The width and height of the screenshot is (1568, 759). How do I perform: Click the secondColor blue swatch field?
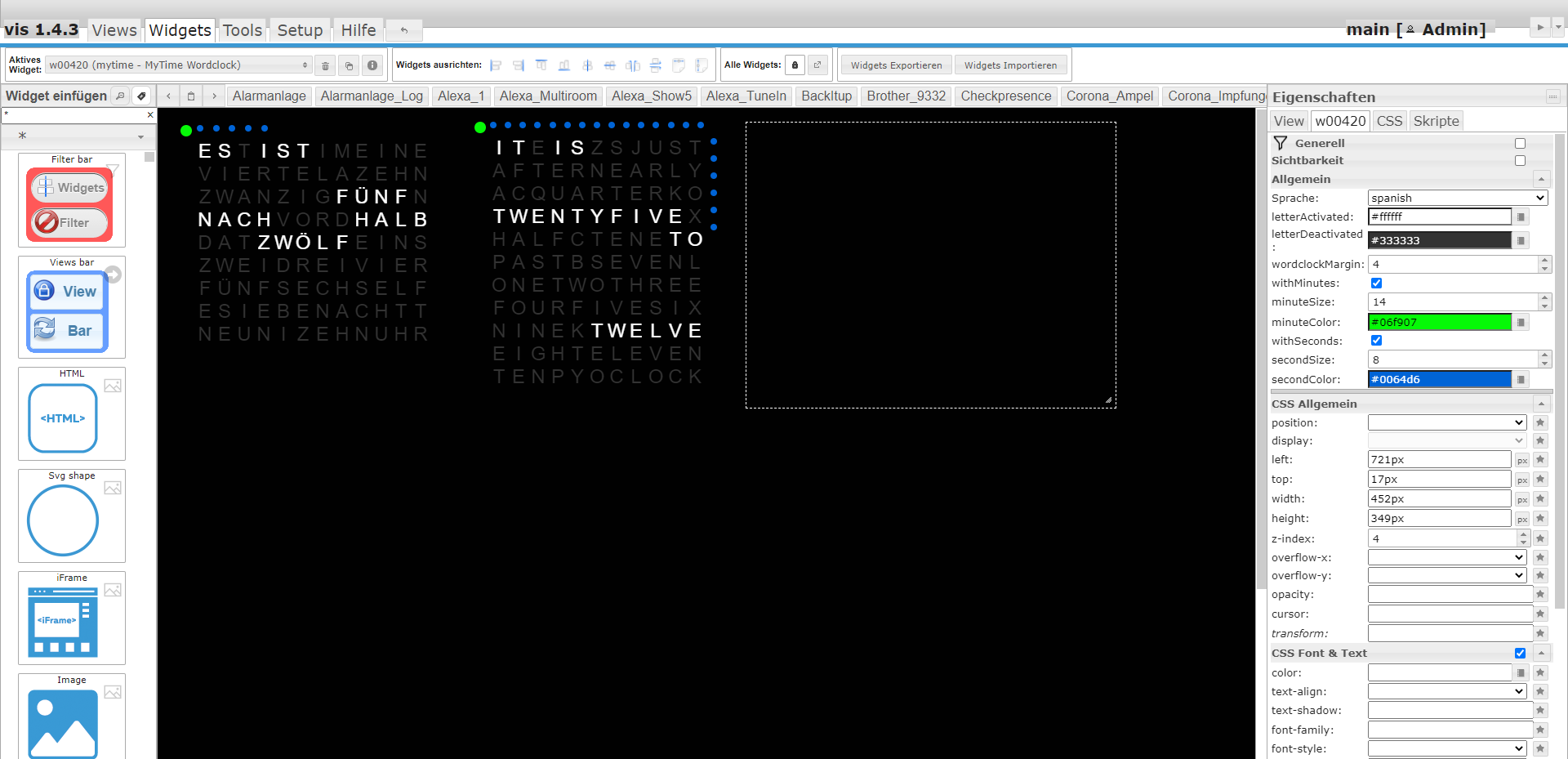1440,379
